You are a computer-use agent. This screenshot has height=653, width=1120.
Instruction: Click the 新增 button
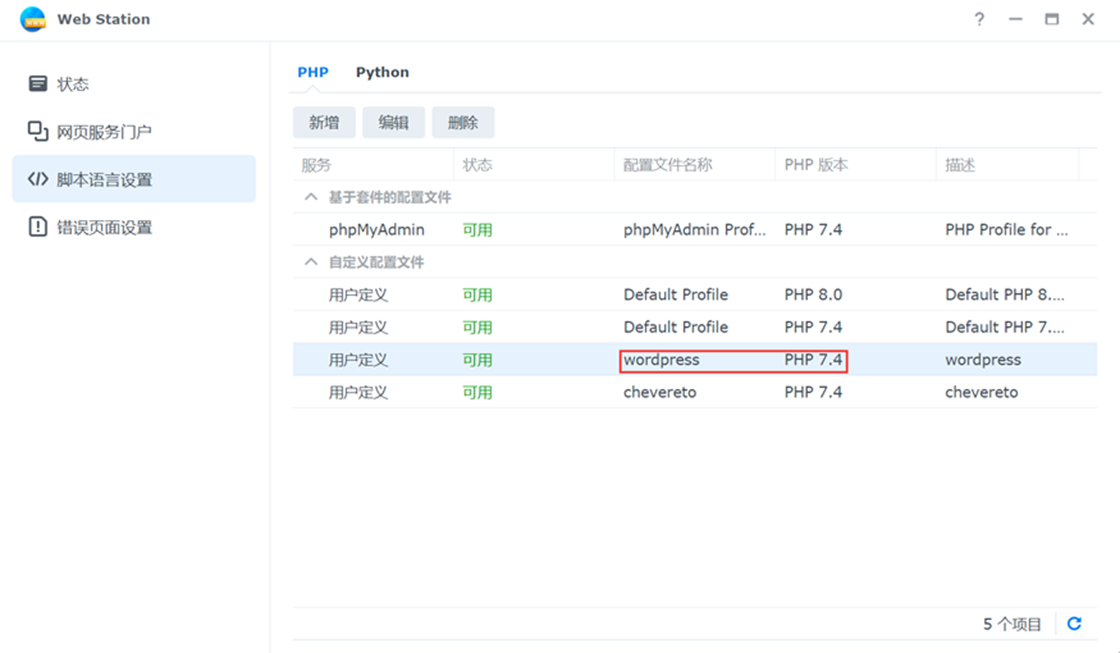point(324,123)
